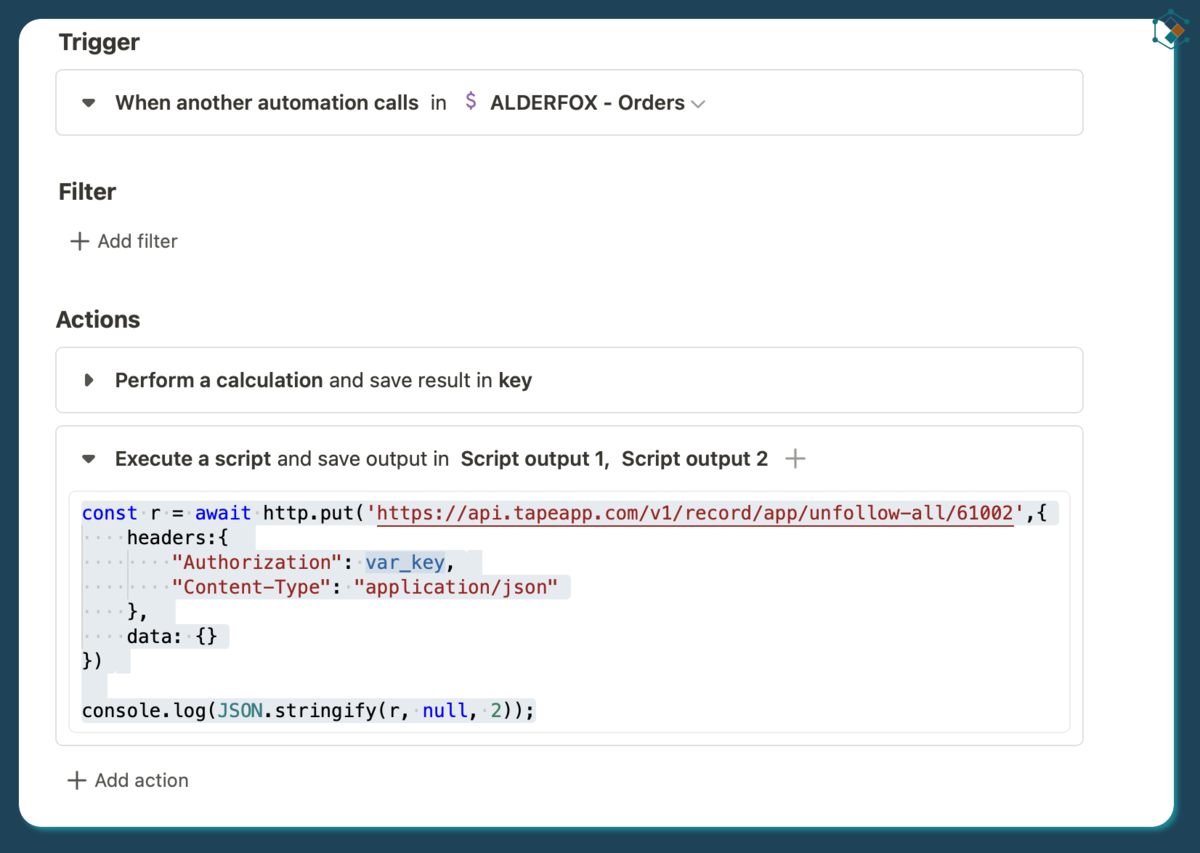Click var_key in the Authorization header line
Screen dimensions: 1200x853
404,562
